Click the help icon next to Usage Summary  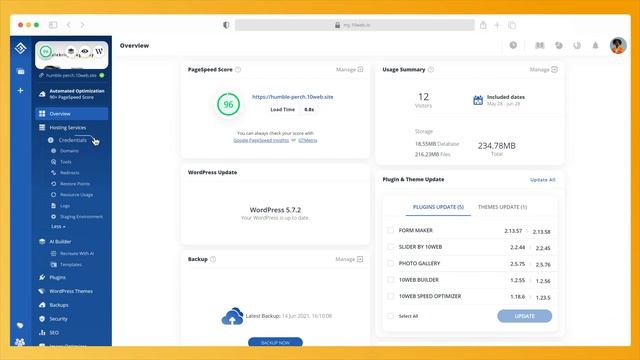[x=431, y=69]
